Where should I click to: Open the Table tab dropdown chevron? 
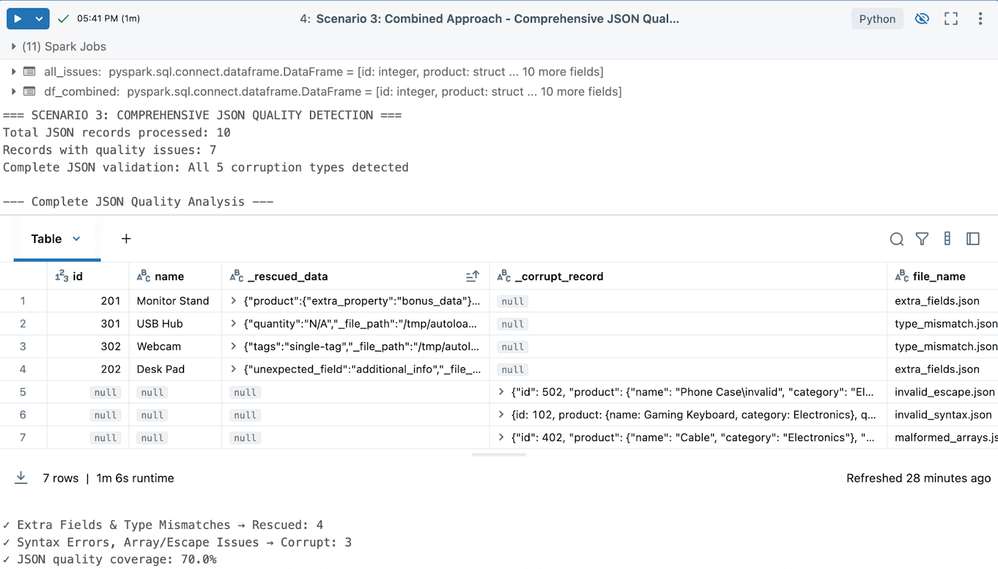coord(76,239)
